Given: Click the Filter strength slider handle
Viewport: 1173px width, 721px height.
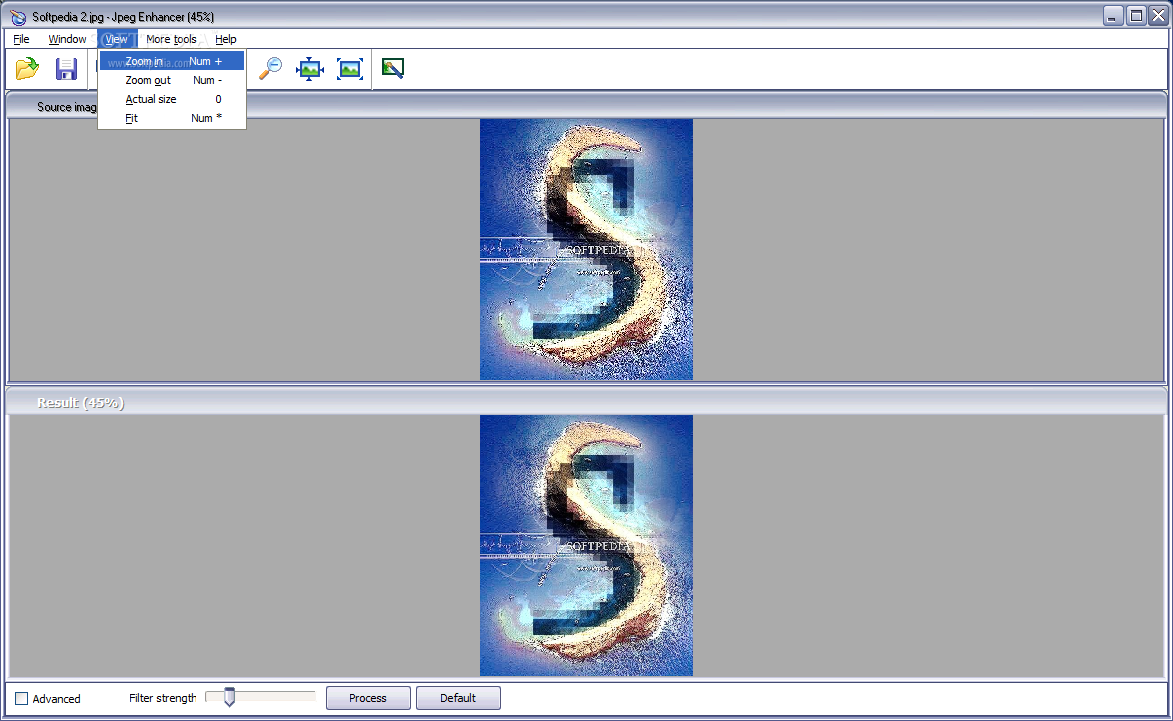Looking at the screenshot, I should [x=230, y=697].
